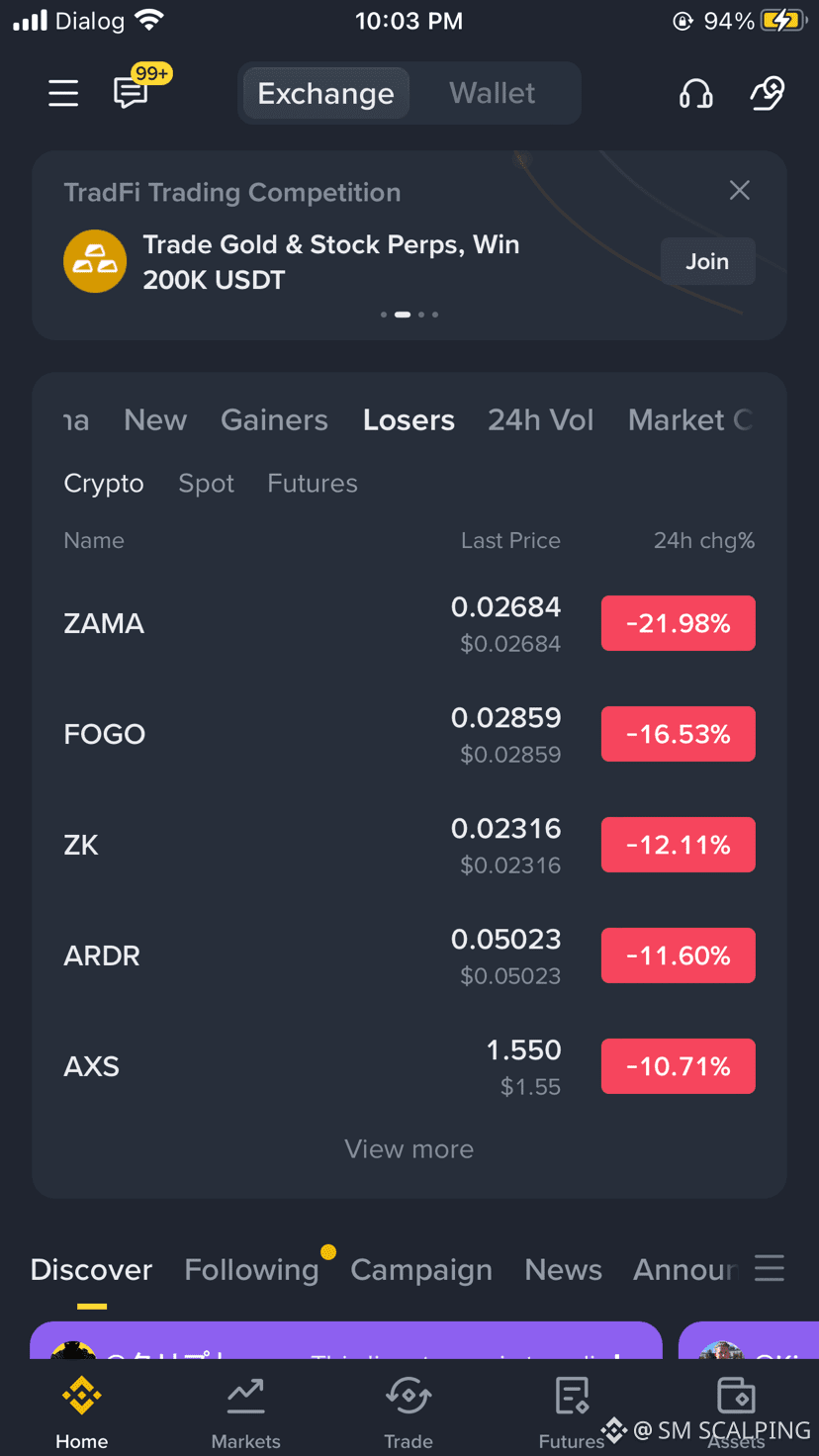This screenshot has height=1456, width=819.
Task: Open the Discover section list menu icon
Action: (770, 1268)
